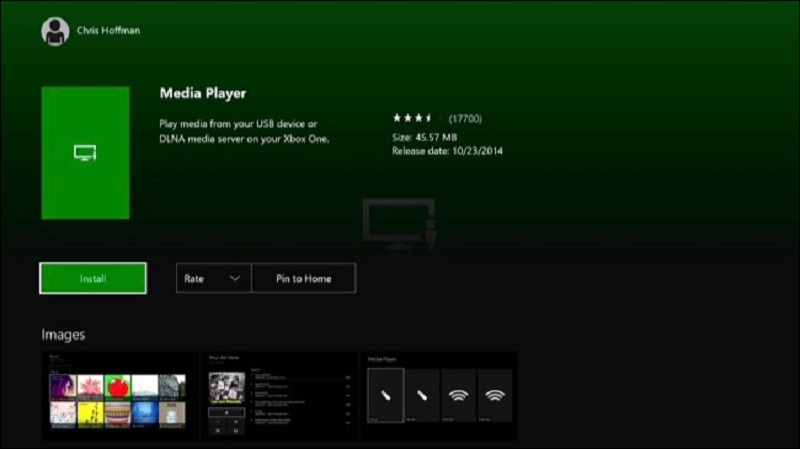Click the Images section heading

coord(63,334)
